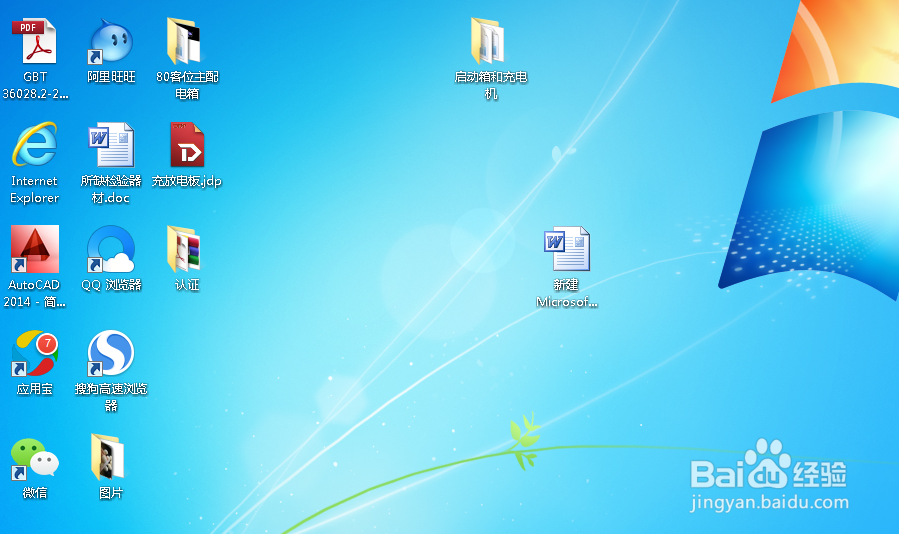Select the 认证 folder icon

point(184,248)
